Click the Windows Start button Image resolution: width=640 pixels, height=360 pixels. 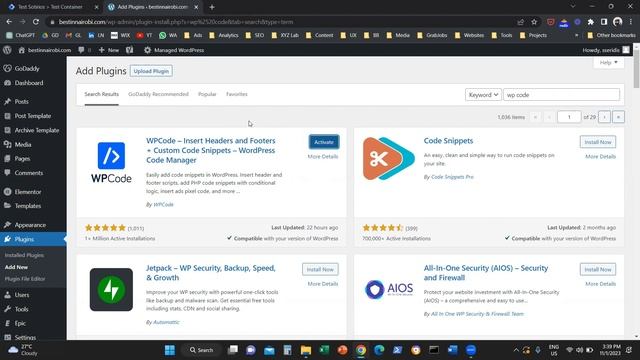(x=170, y=350)
